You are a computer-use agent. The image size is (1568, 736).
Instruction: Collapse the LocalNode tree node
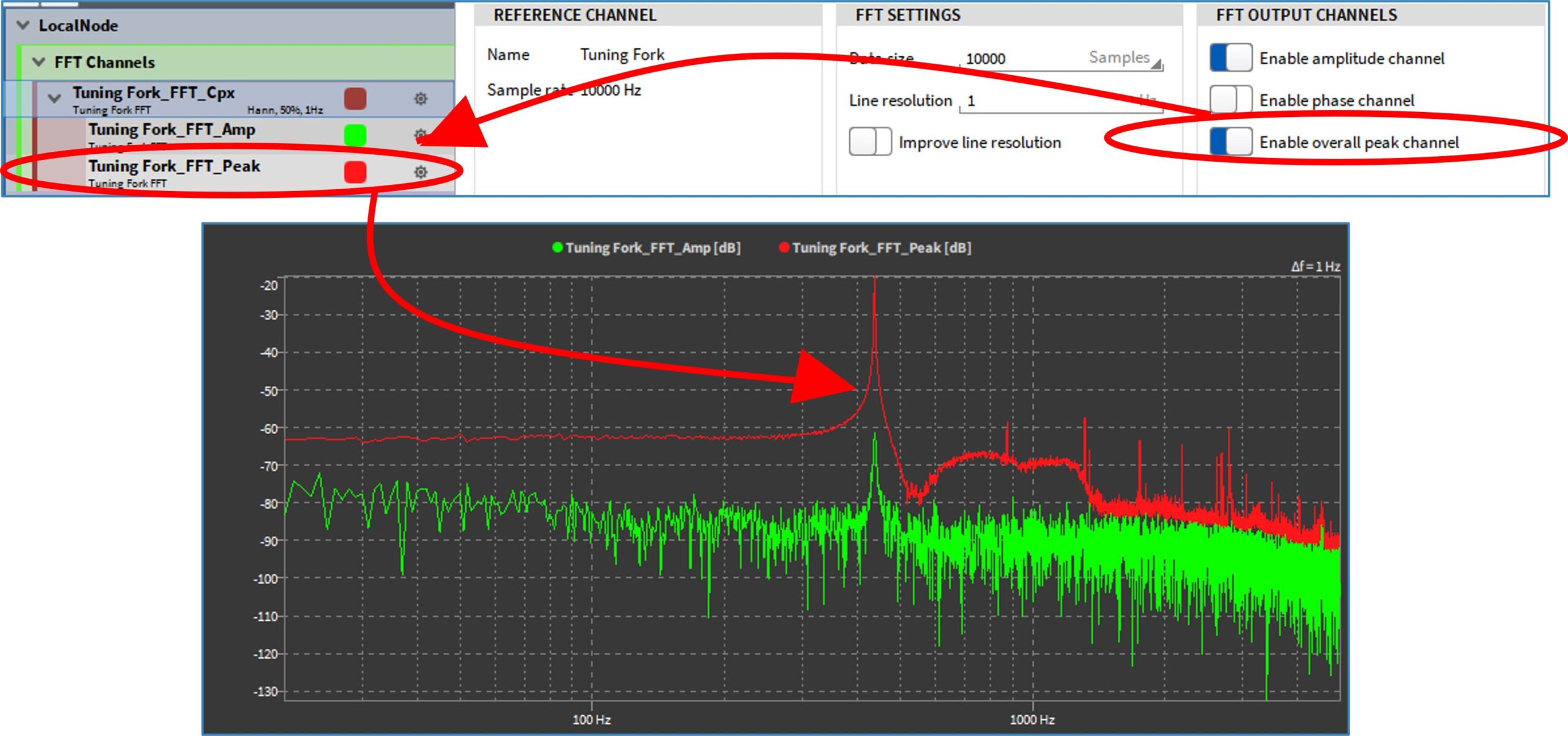click(x=21, y=26)
